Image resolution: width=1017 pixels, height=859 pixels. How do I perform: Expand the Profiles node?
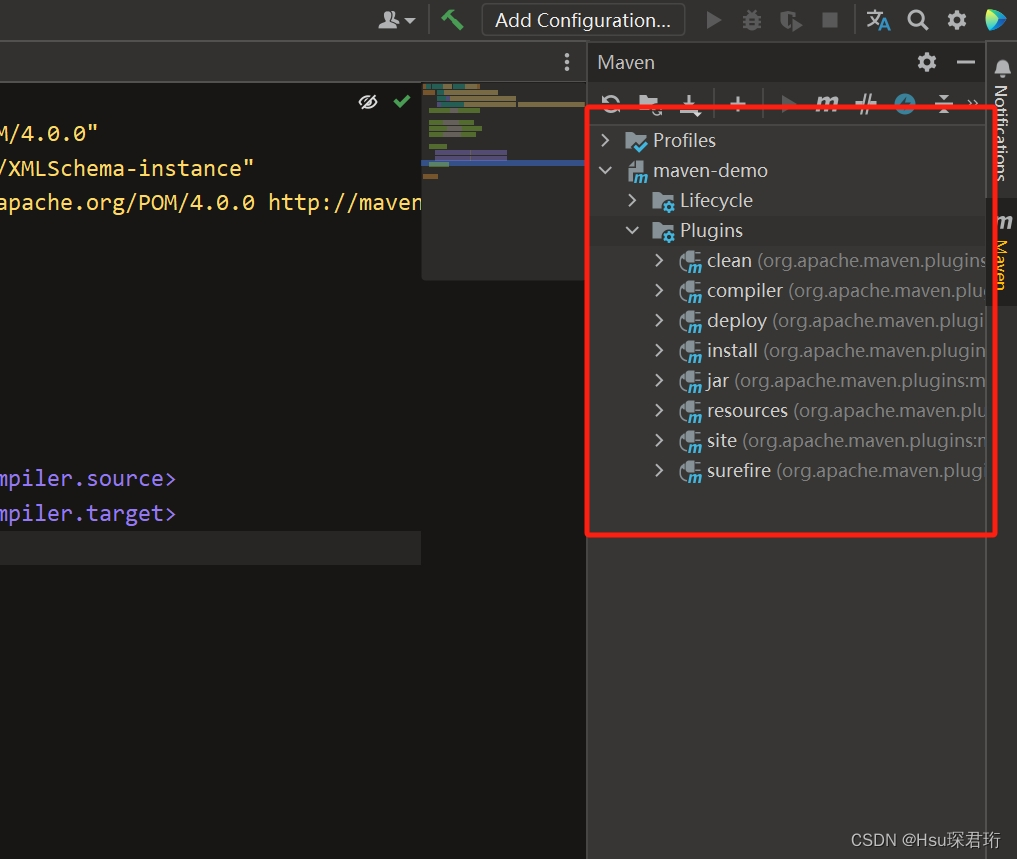click(x=605, y=140)
